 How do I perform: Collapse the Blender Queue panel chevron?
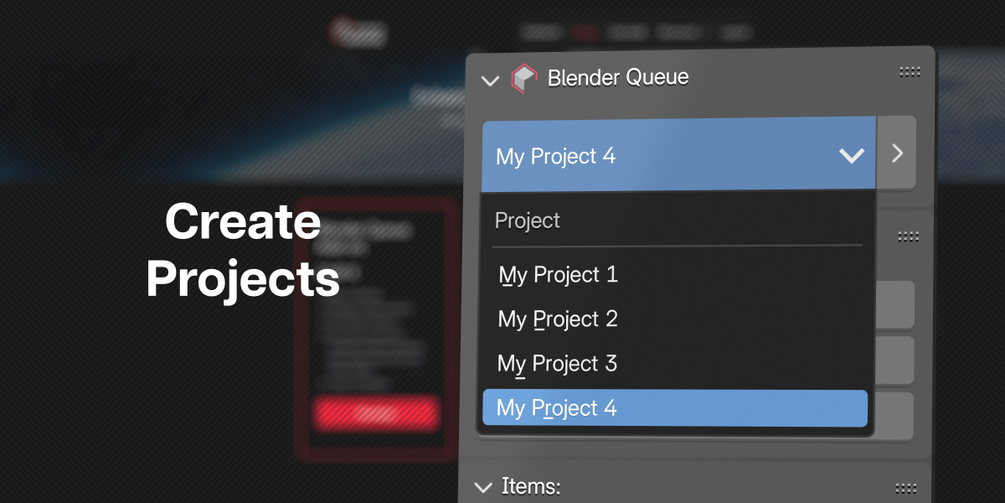click(490, 80)
